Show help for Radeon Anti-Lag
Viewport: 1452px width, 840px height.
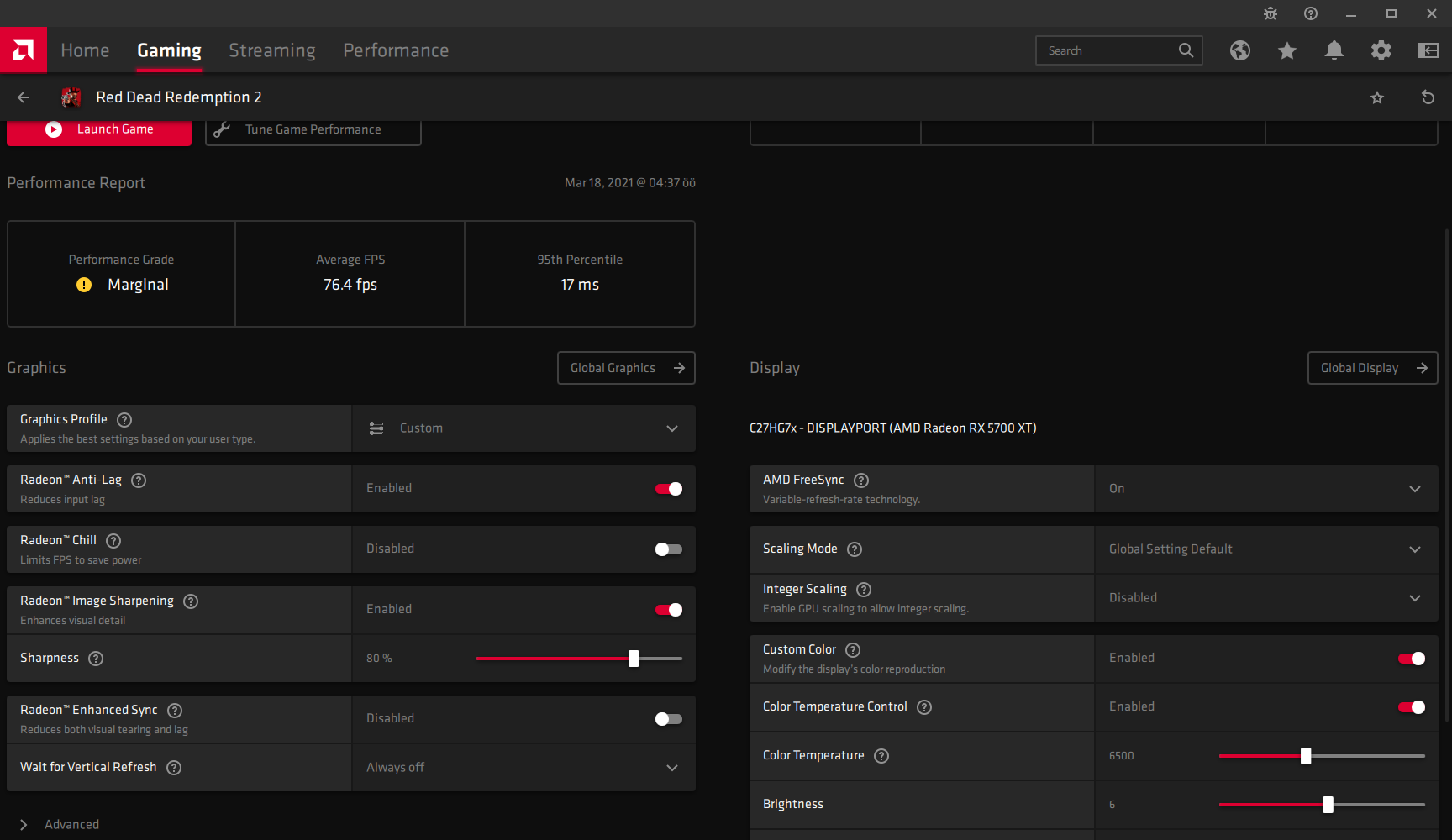tap(139, 480)
